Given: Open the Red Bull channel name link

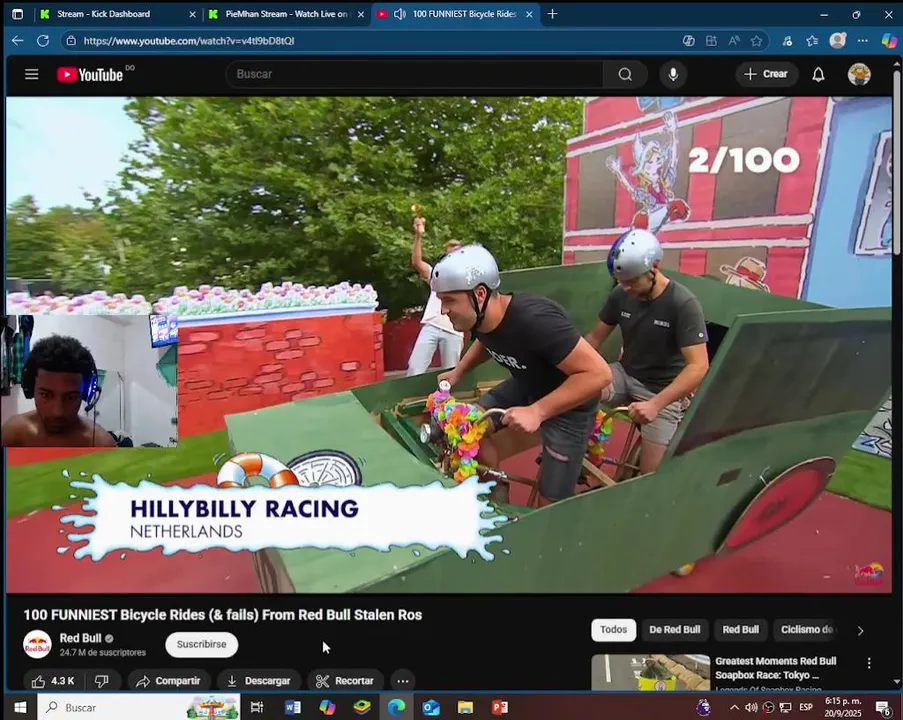Looking at the screenshot, I should tap(81, 638).
